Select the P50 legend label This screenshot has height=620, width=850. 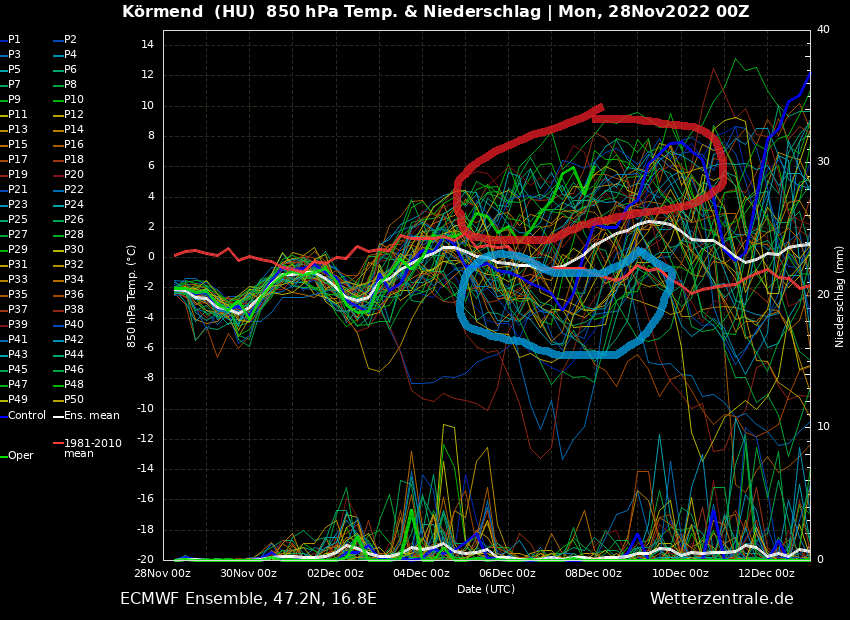[74, 400]
